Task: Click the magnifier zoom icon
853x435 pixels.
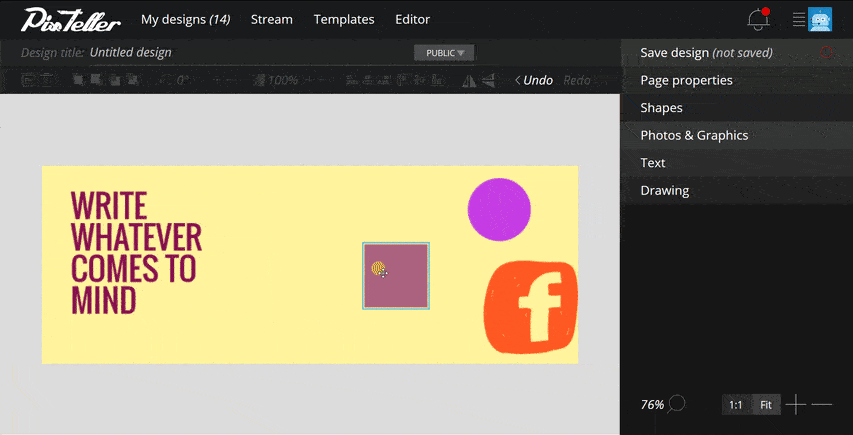Action: [677, 404]
